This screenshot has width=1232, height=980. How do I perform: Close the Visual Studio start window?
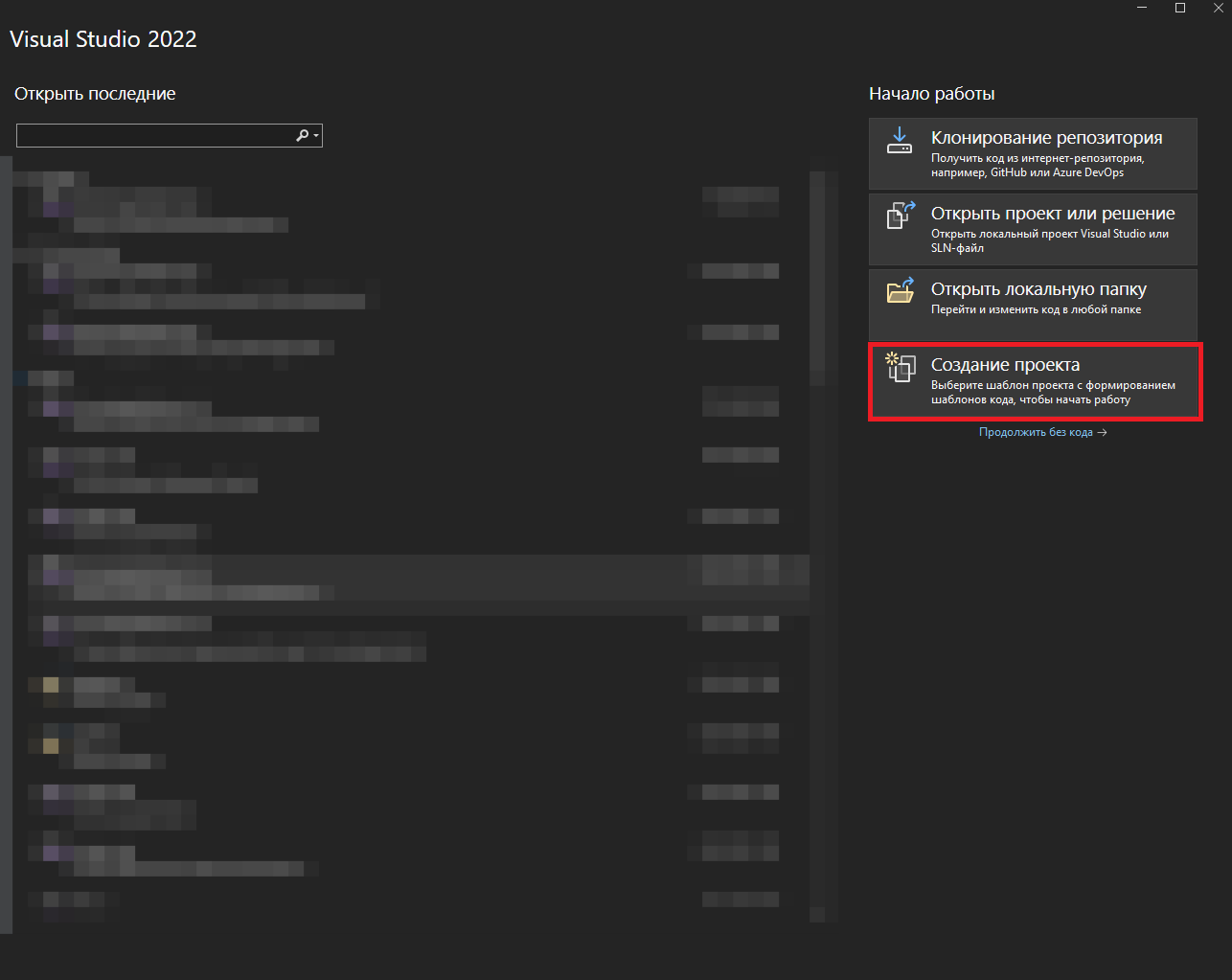pyautogui.click(x=1218, y=8)
